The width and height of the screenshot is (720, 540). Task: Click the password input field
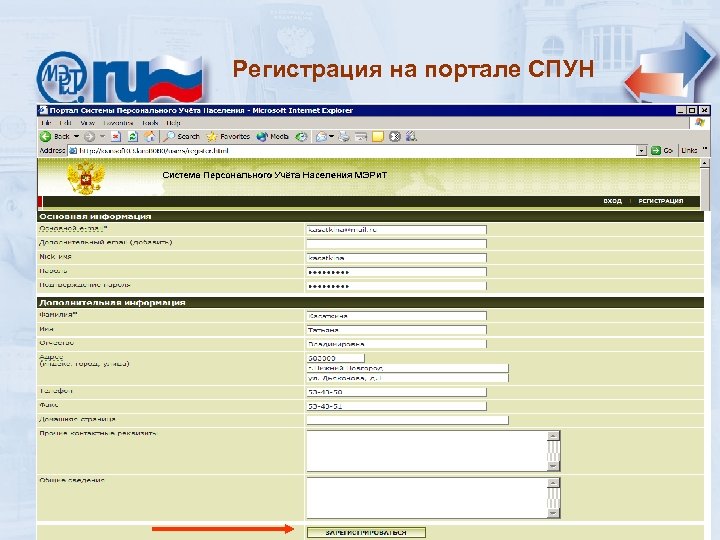click(x=396, y=272)
